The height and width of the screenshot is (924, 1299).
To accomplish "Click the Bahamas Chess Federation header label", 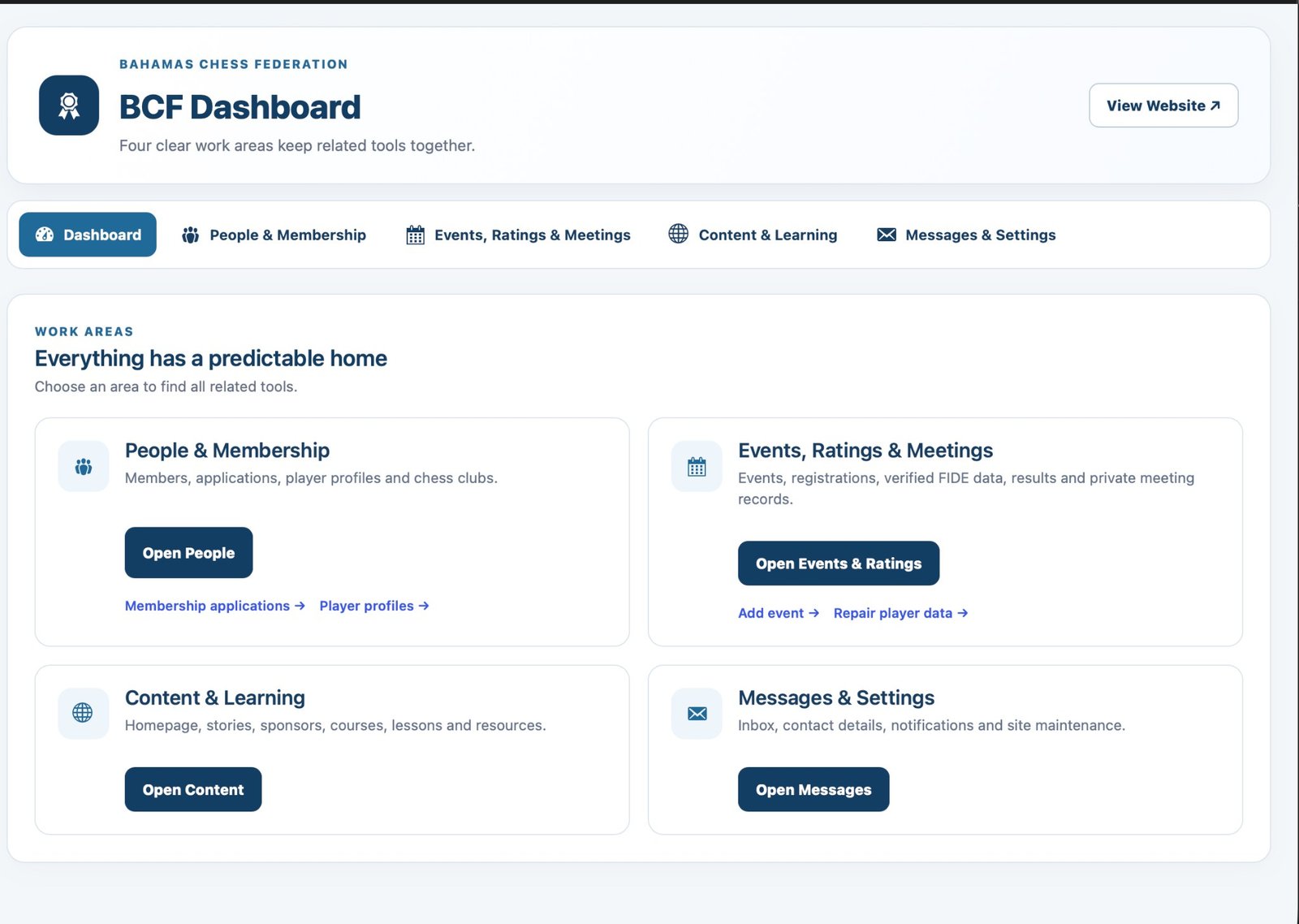I will 234,64.
